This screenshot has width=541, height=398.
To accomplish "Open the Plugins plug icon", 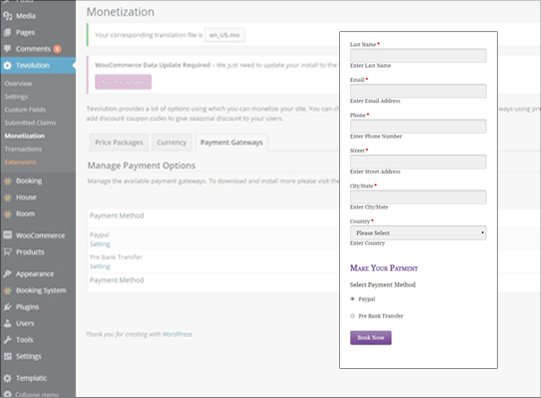I will (x=8, y=307).
